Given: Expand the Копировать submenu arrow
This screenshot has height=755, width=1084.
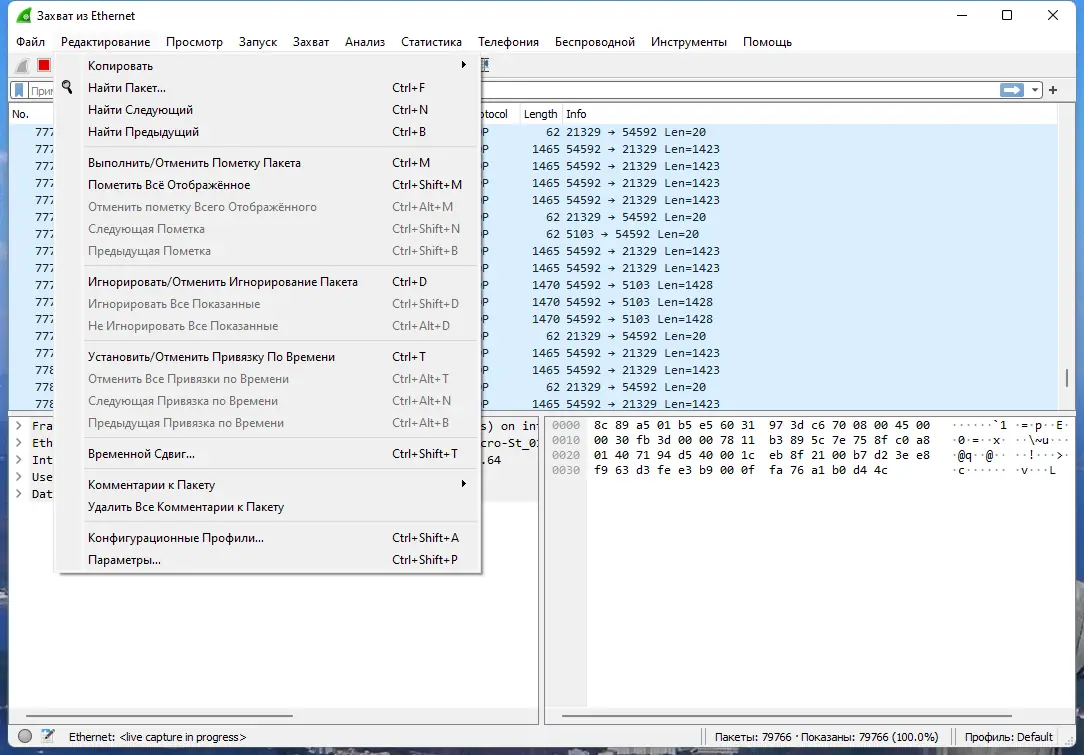Looking at the screenshot, I should [x=464, y=65].
